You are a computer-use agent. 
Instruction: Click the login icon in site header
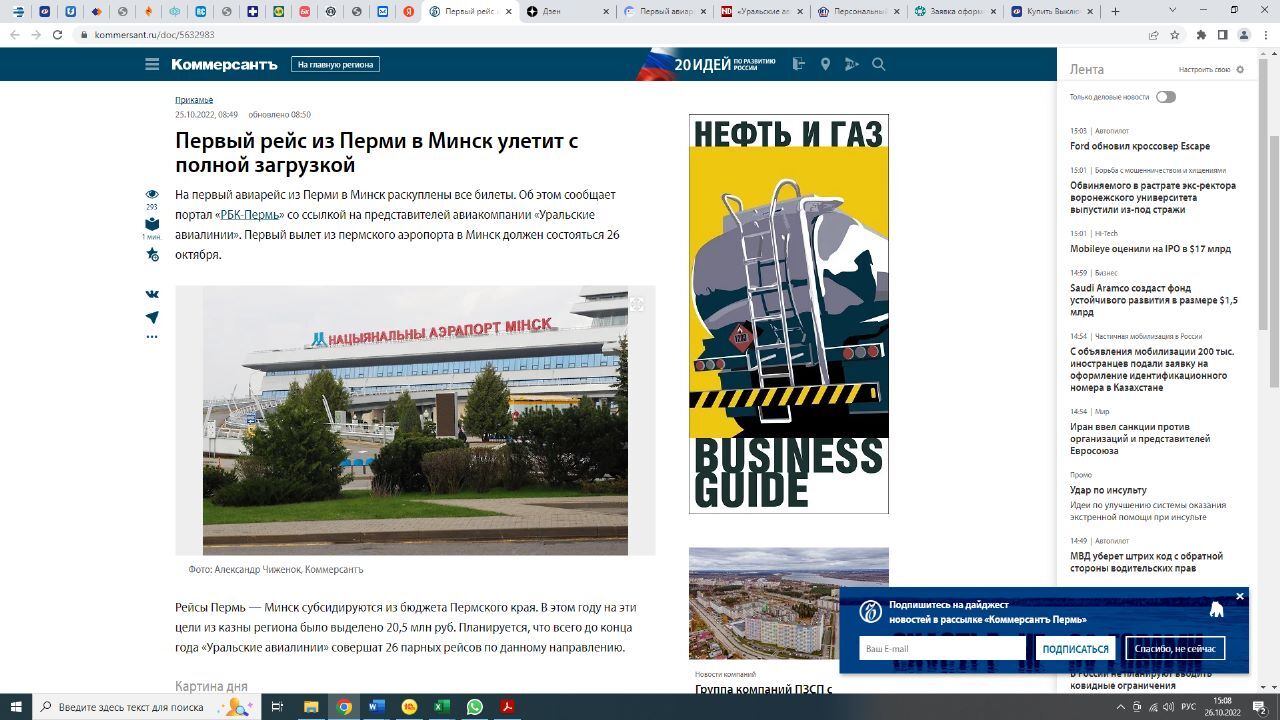(798, 64)
